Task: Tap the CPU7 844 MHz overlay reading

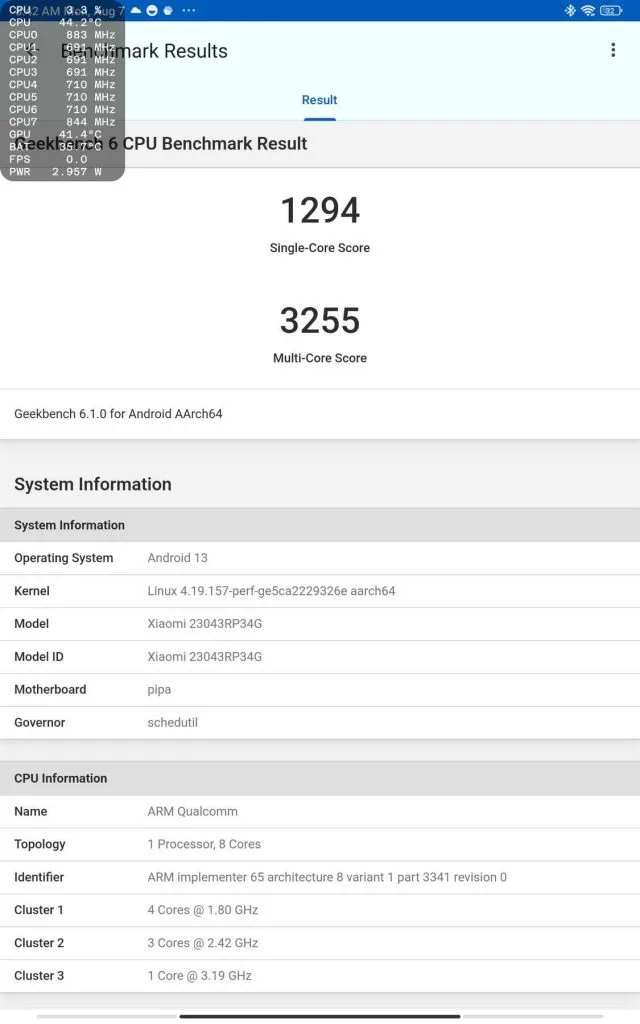Action: 62,122
